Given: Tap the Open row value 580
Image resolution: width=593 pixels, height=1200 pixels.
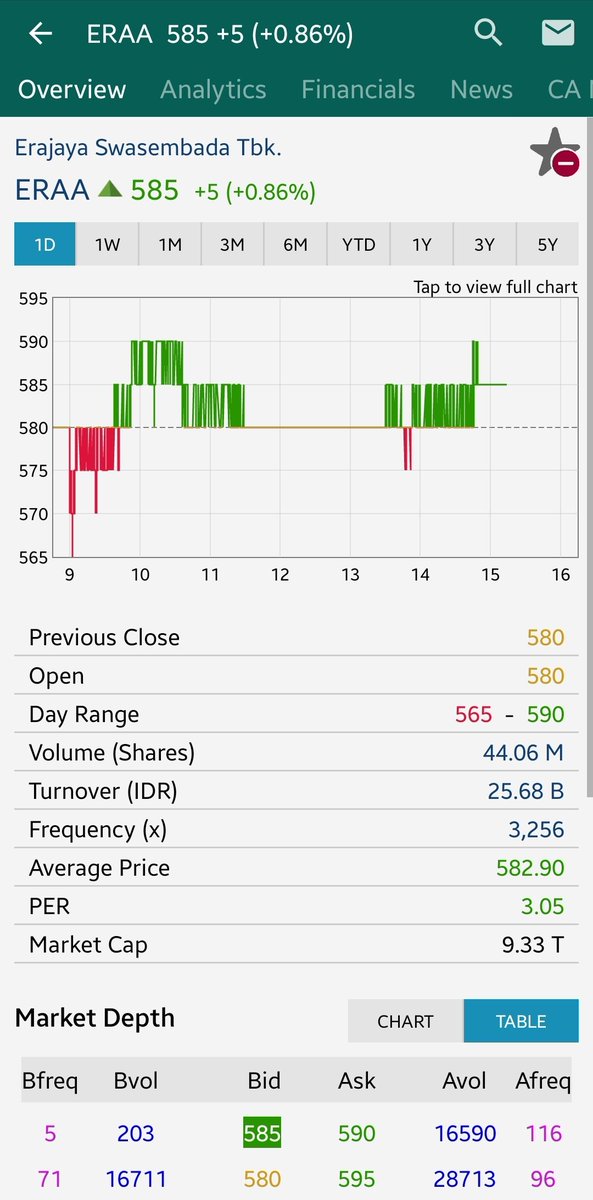Looking at the screenshot, I should click(546, 676).
